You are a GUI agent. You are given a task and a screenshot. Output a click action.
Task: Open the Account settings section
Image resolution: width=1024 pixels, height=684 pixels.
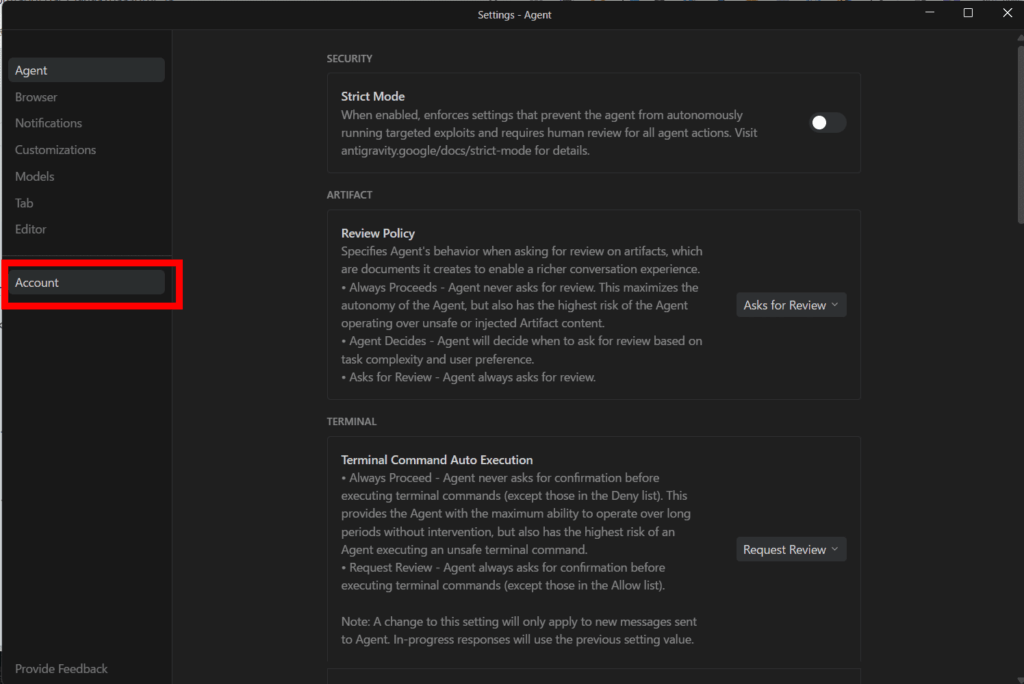tap(85, 283)
